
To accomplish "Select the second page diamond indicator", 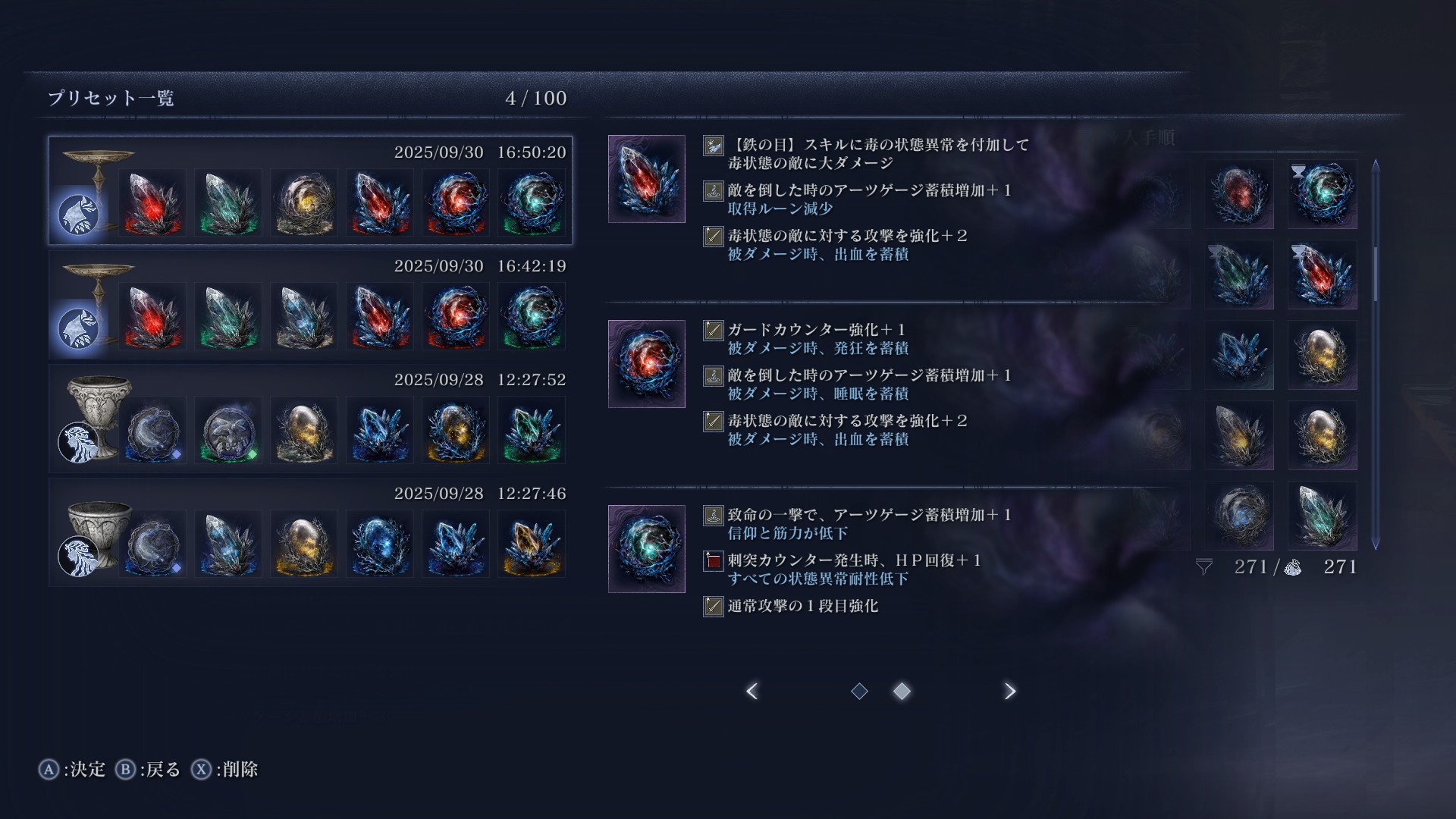I will tap(902, 691).
